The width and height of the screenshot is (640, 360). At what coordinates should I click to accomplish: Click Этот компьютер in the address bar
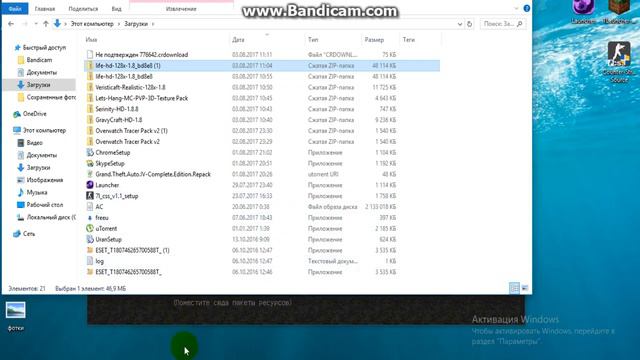click(x=92, y=24)
